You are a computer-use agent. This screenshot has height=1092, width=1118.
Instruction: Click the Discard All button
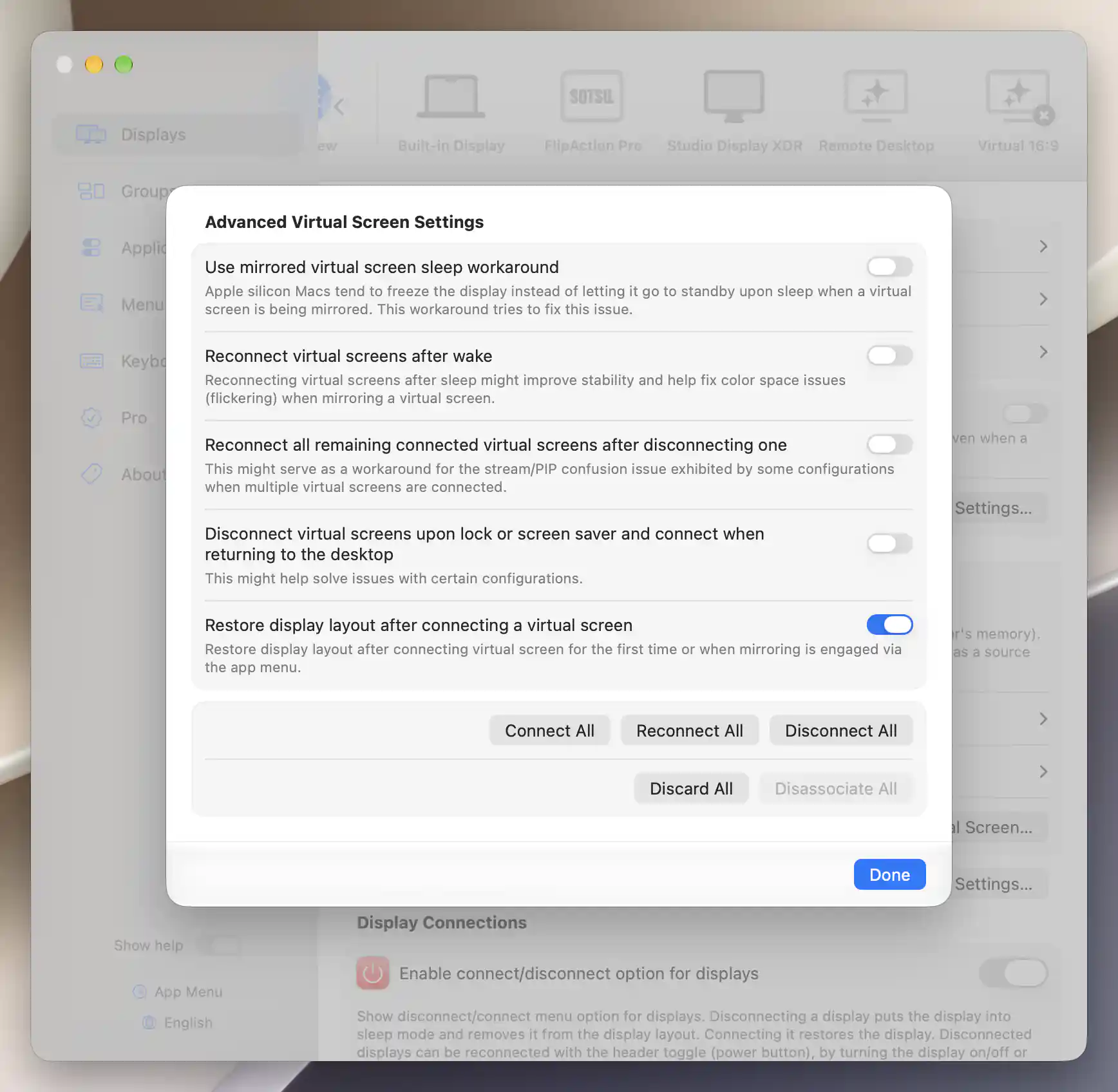click(691, 788)
